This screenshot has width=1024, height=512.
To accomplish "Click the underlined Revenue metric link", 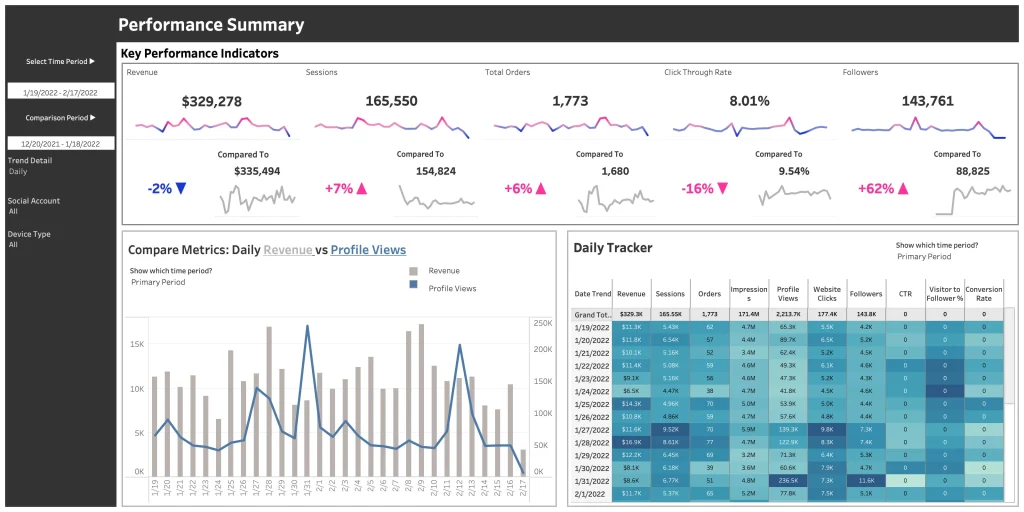I will [288, 250].
